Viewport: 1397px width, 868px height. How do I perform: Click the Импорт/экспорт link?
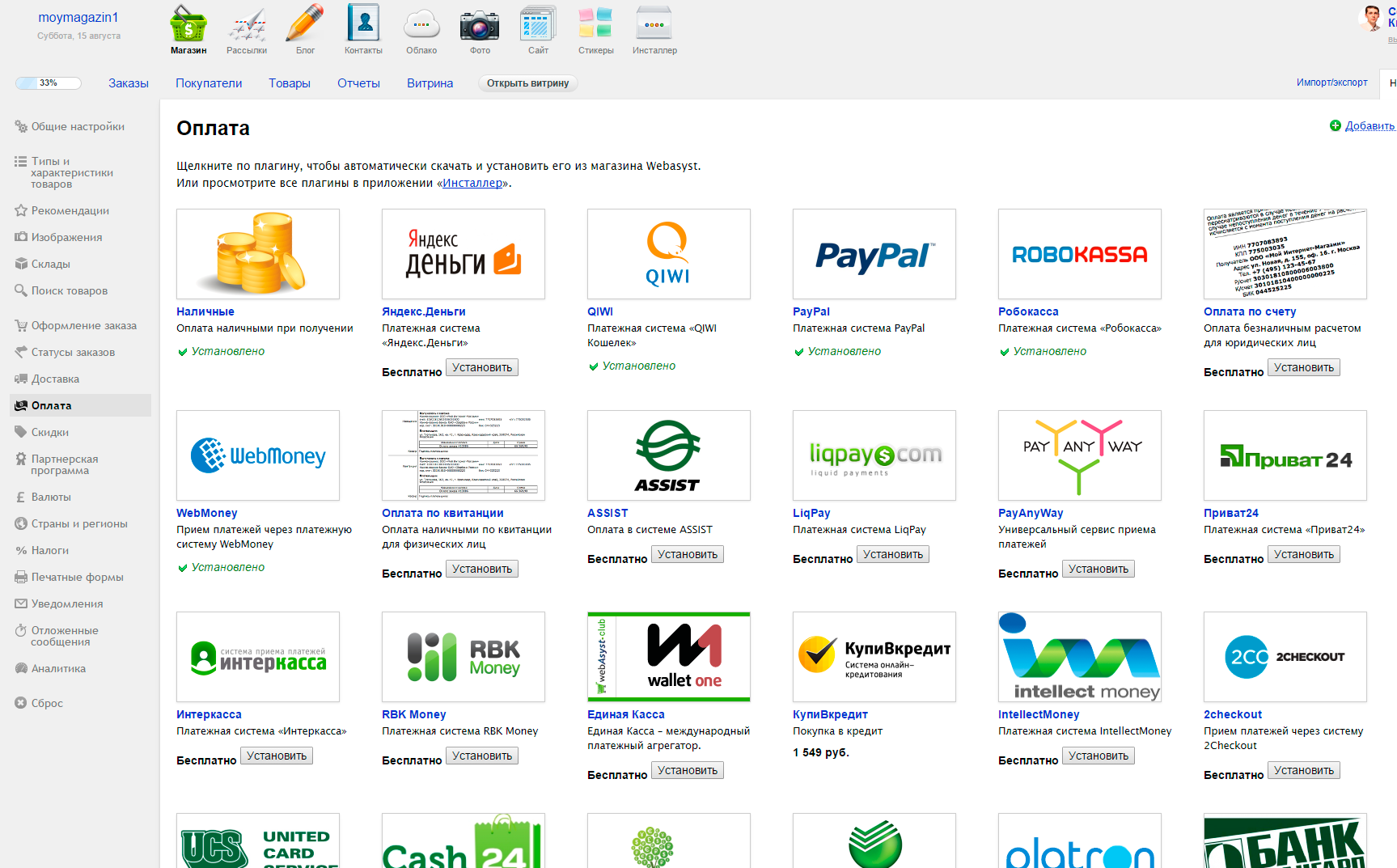coord(1331,83)
